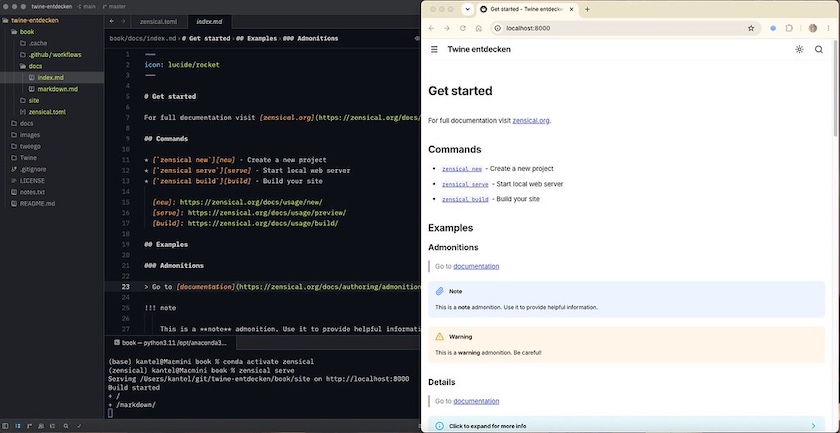840x433 pixels.
Task: Bookmark page with star icon in Chrome
Action: point(751,28)
